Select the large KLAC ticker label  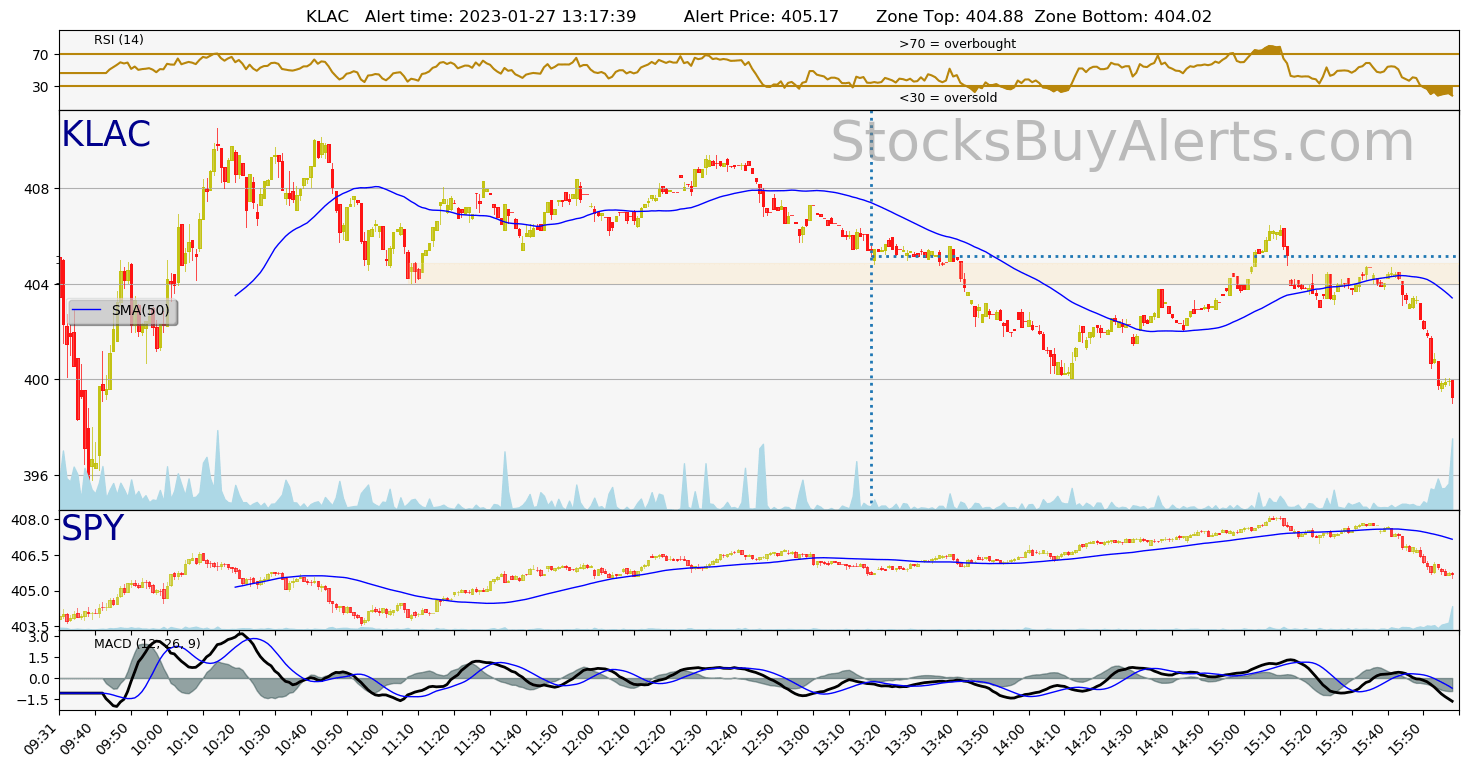106,135
